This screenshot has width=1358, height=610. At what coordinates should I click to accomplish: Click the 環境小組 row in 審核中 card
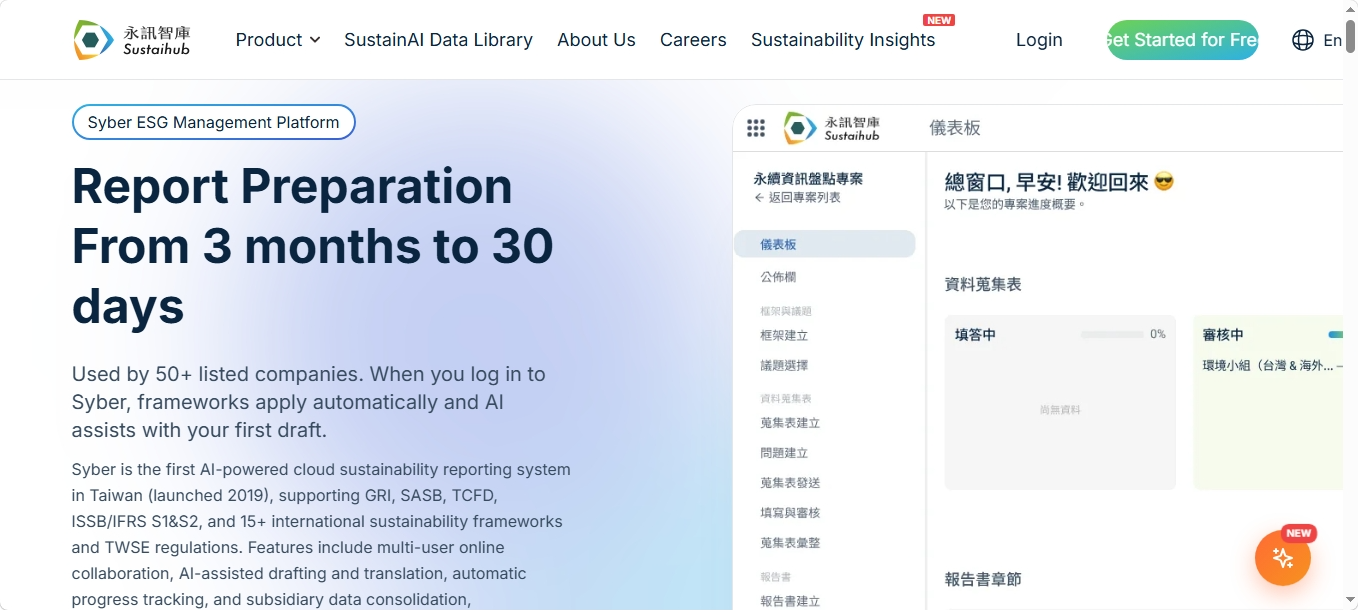[1272, 366]
